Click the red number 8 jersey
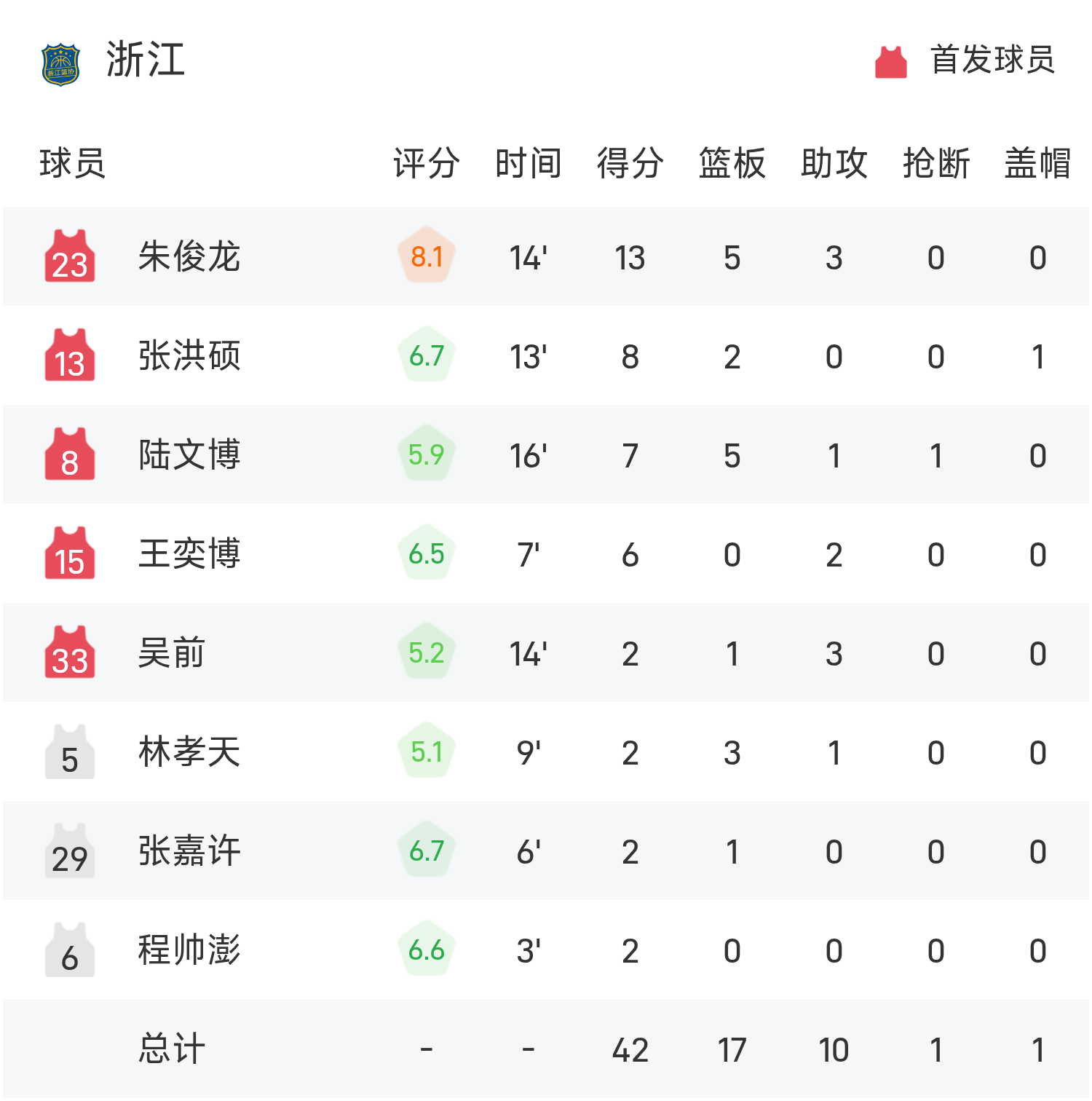1092x1101 pixels. (x=70, y=454)
